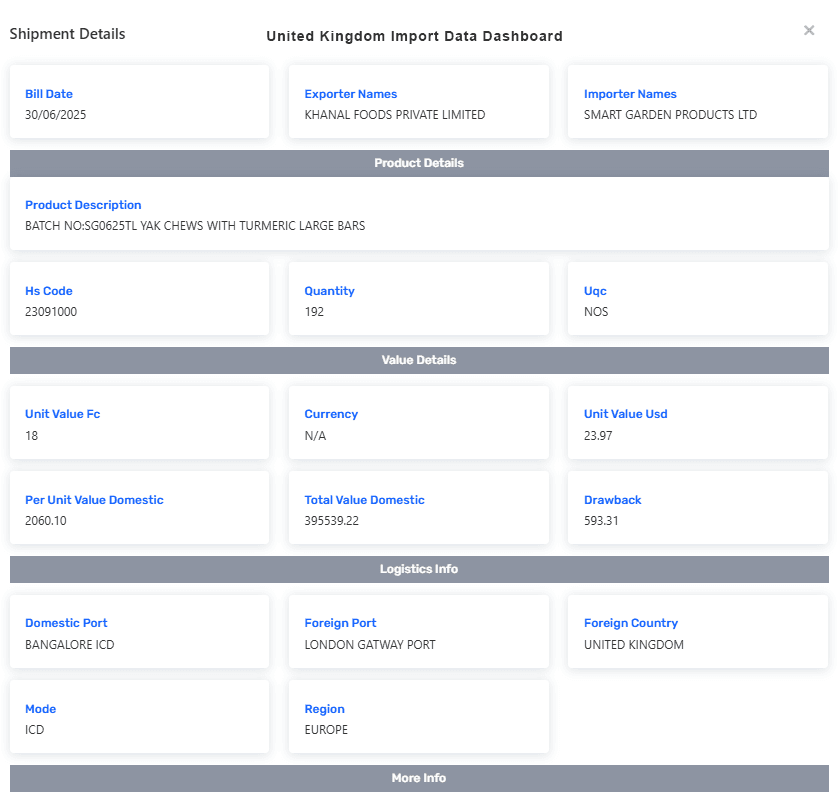Viewport: 839px width, 803px height.
Task: Close the Shipment Details dialog
Action: pos(809,30)
